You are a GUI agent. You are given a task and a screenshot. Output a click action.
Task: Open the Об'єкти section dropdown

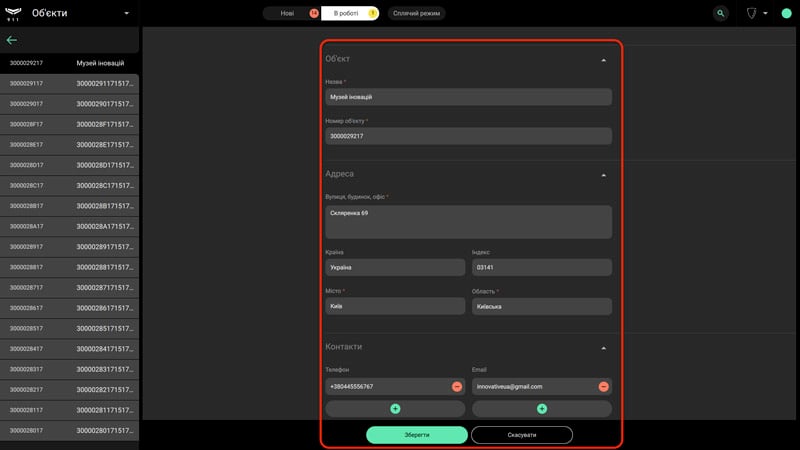(127, 13)
